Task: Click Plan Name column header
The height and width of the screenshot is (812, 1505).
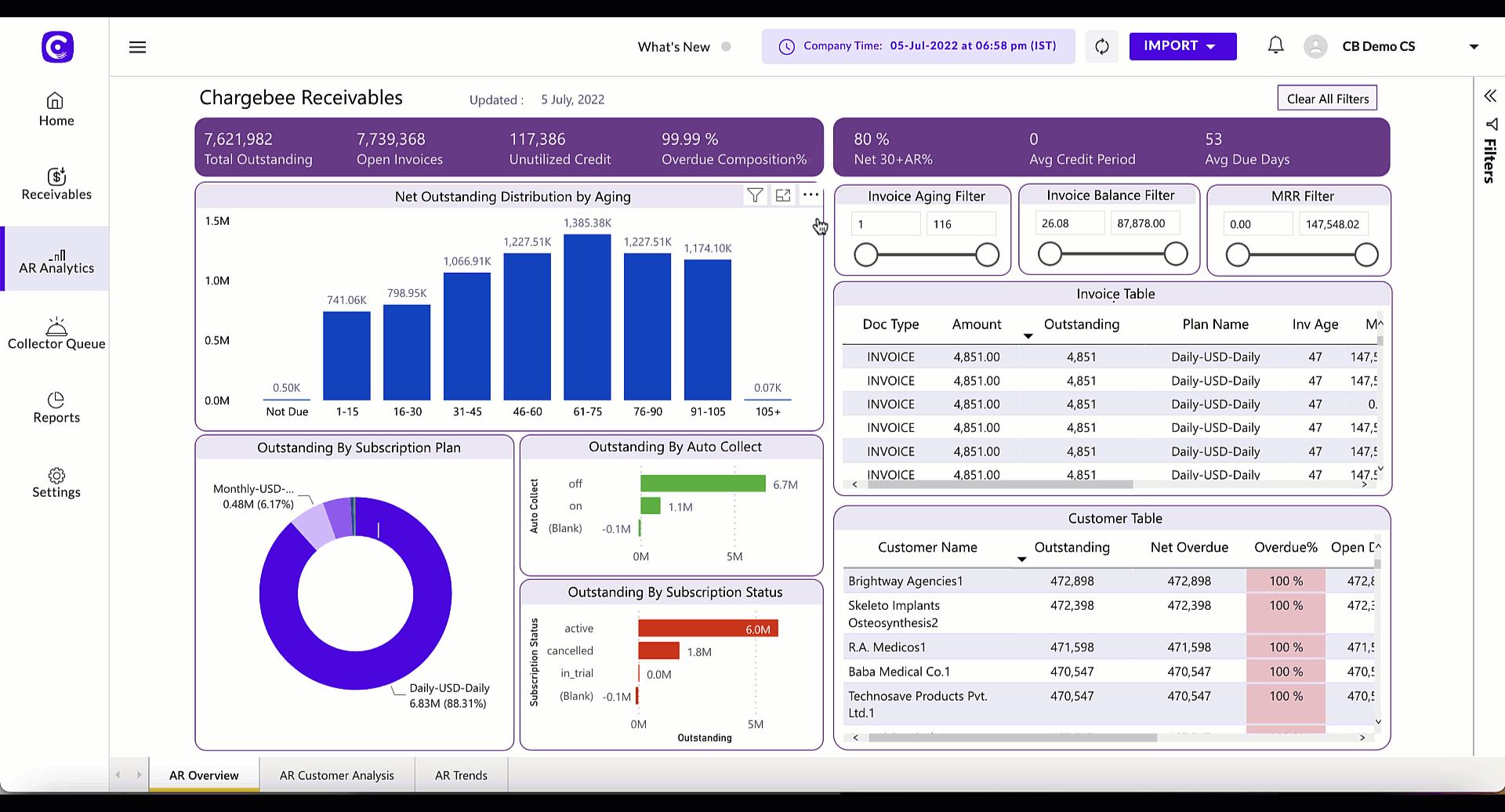Action: pyautogui.click(x=1215, y=324)
